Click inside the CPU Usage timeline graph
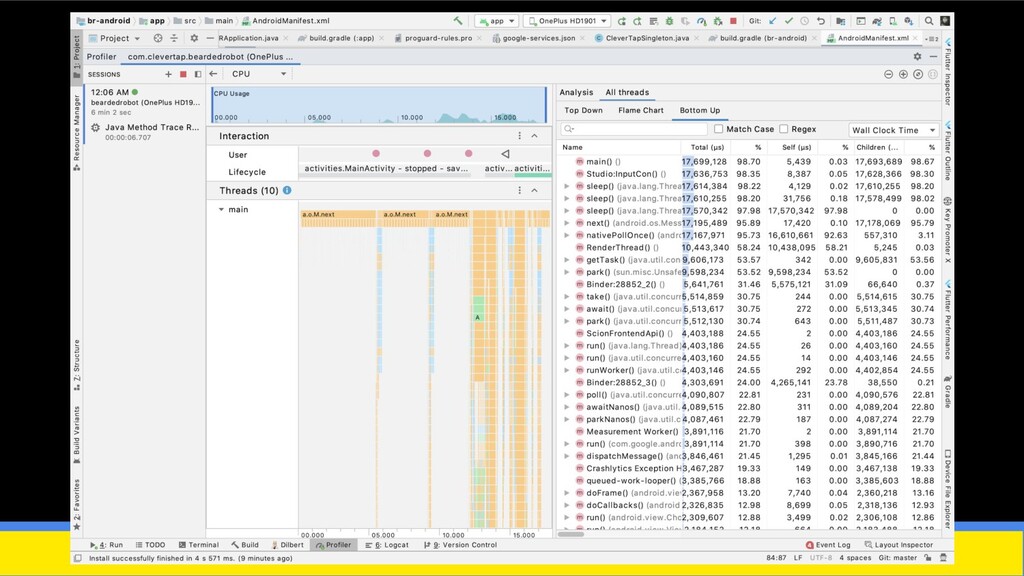This screenshot has width=1024, height=576. click(x=379, y=104)
